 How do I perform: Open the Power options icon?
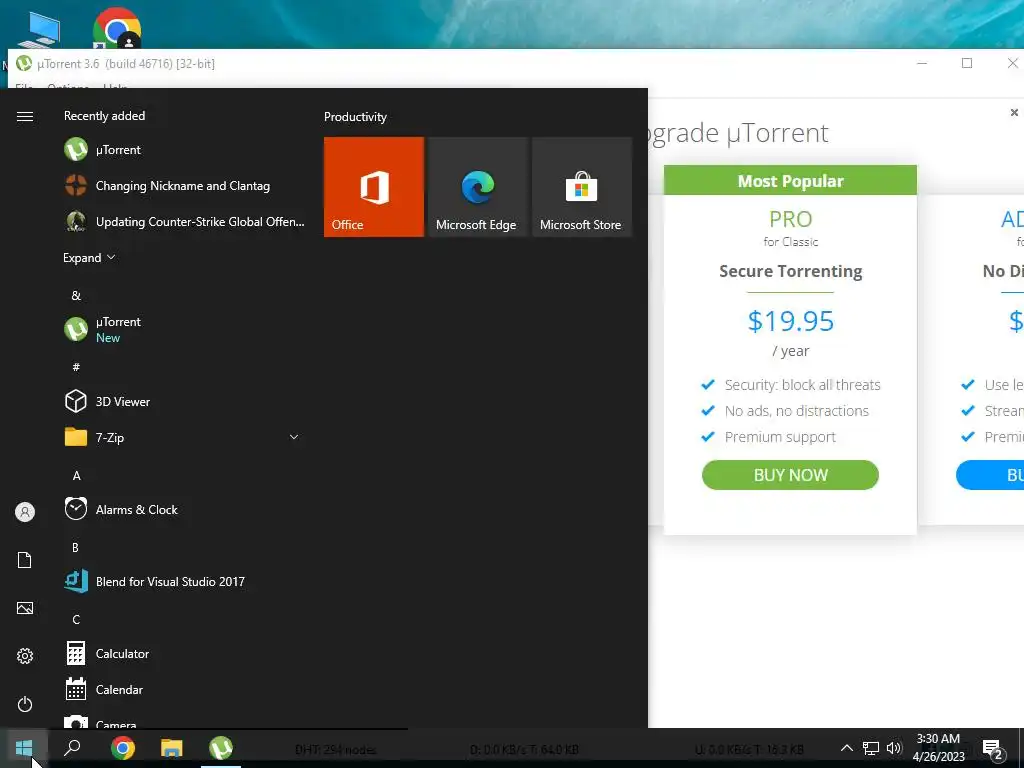(25, 704)
